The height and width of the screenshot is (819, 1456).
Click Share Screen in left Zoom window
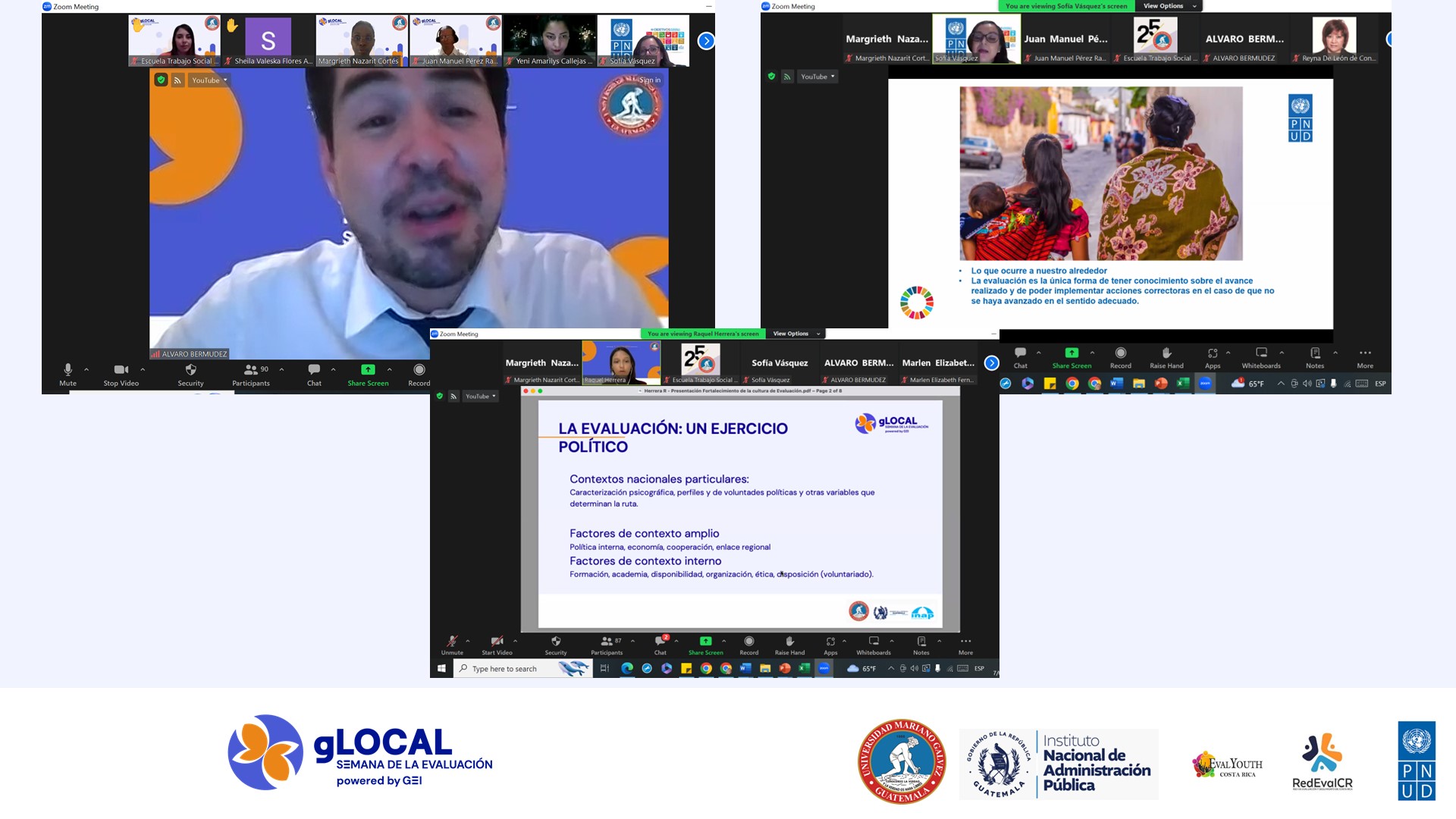(x=368, y=375)
